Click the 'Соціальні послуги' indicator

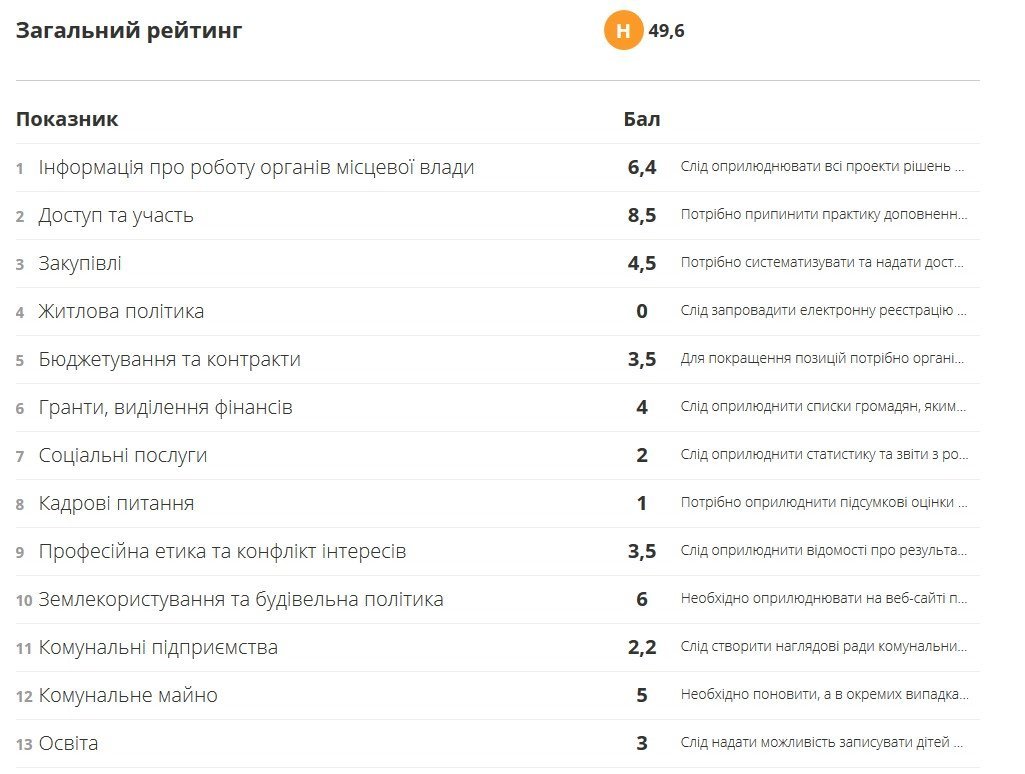(x=123, y=456)
